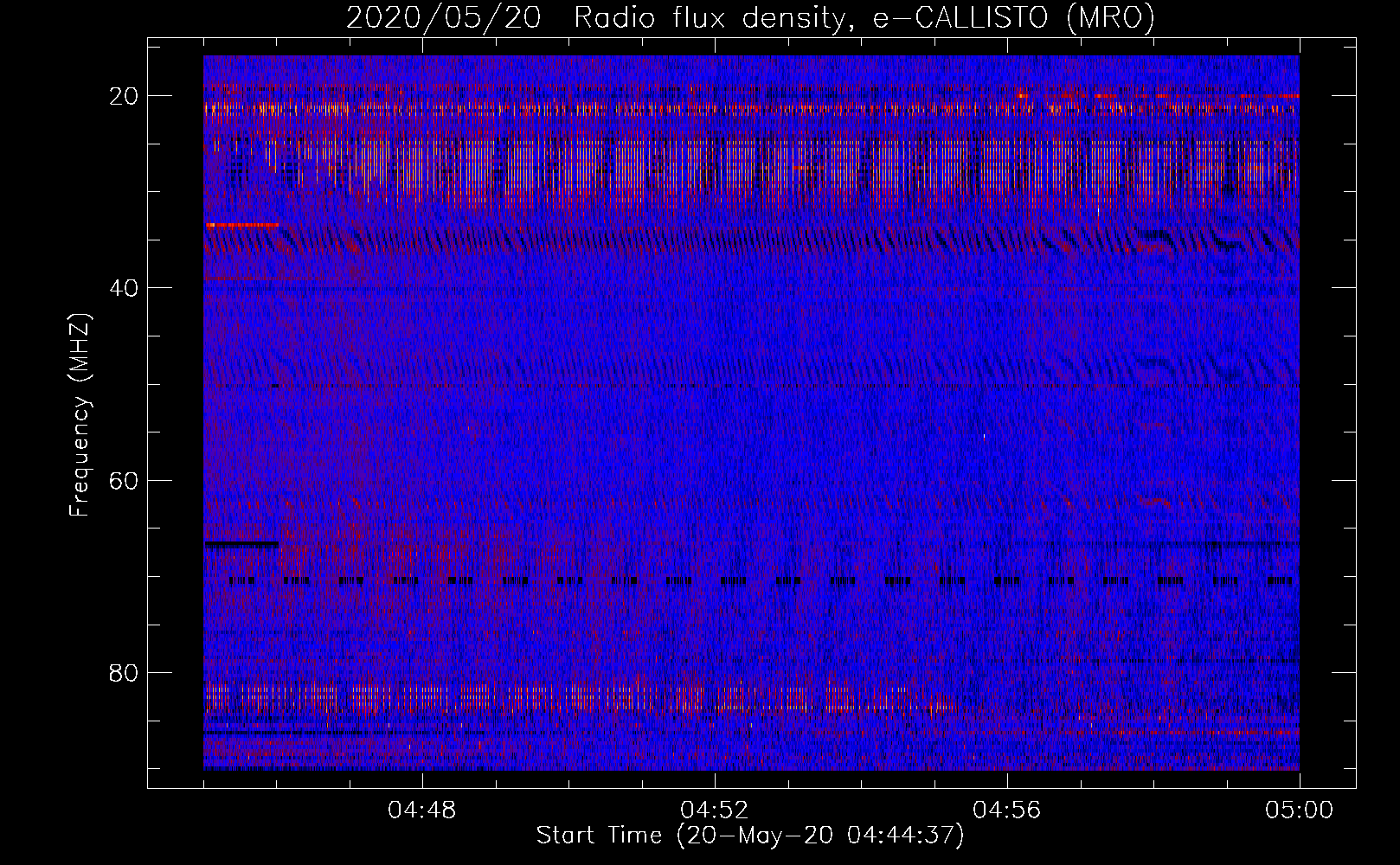Click the short red emission line near 34 MHz

[241, 225]
